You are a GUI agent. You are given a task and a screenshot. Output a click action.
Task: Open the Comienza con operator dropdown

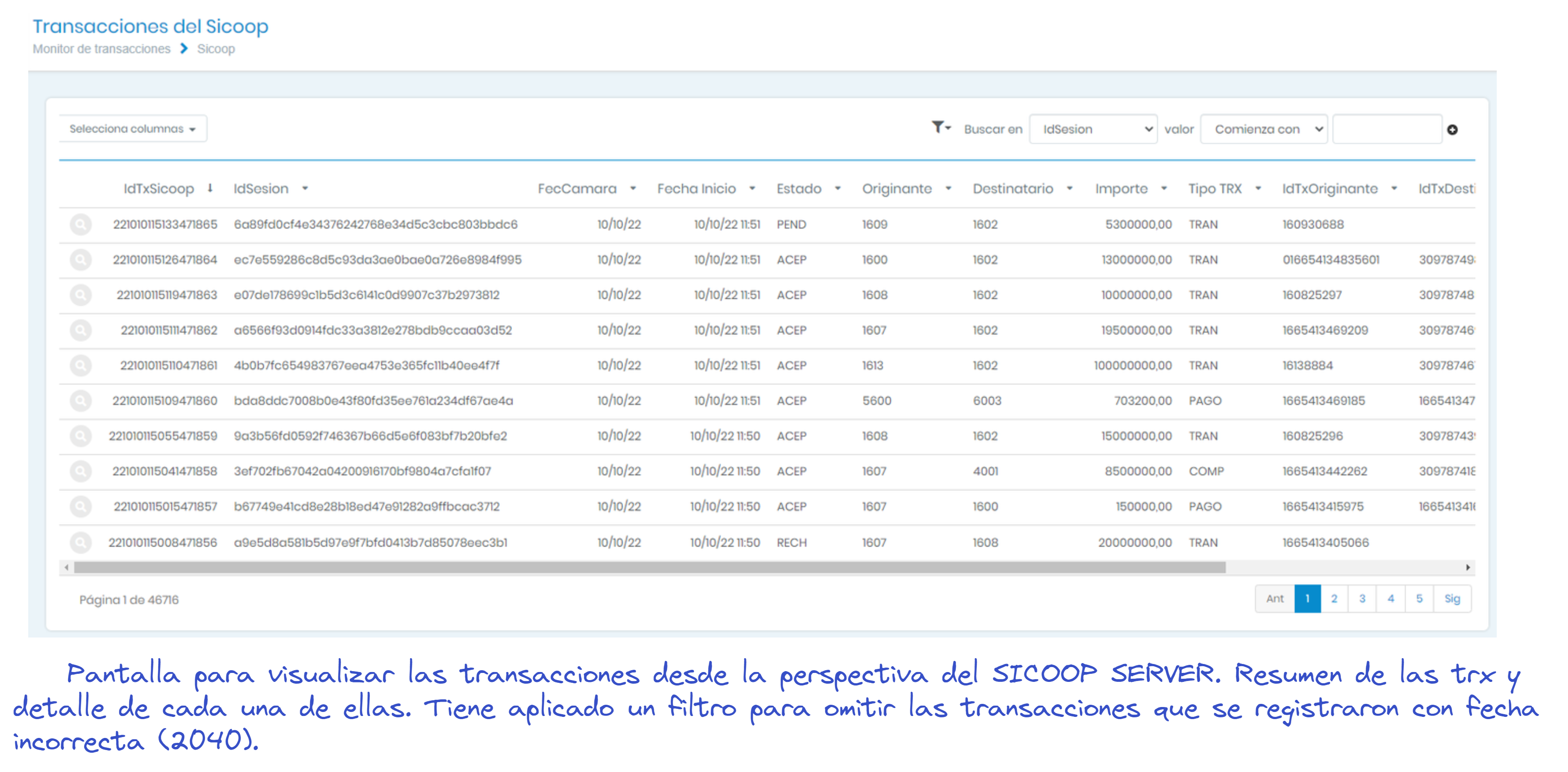coord(1264,129)
